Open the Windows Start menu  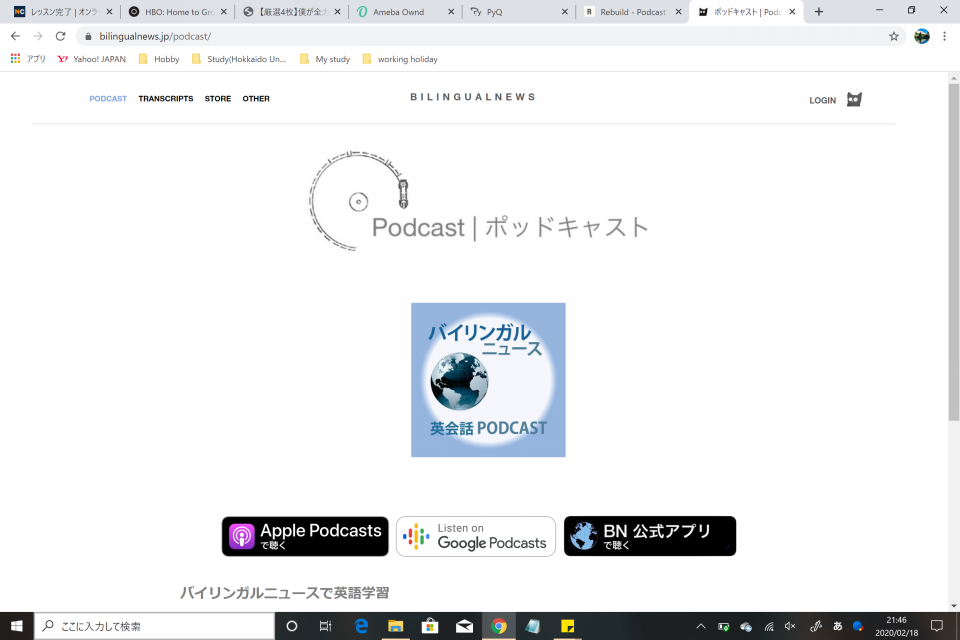[17, 626]
